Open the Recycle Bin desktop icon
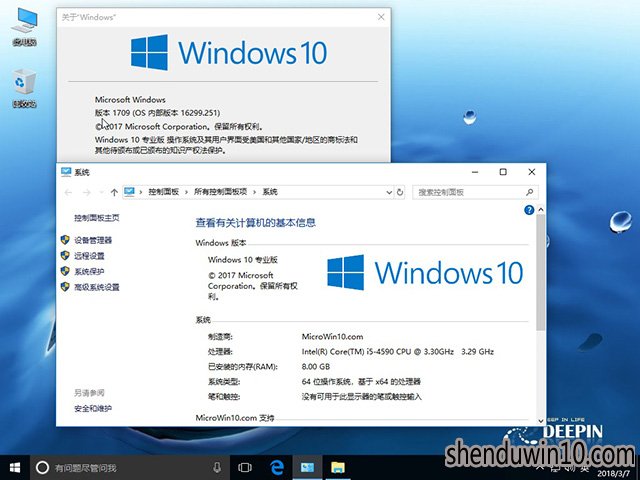The image size is (640, 480). tap(24, 88)
